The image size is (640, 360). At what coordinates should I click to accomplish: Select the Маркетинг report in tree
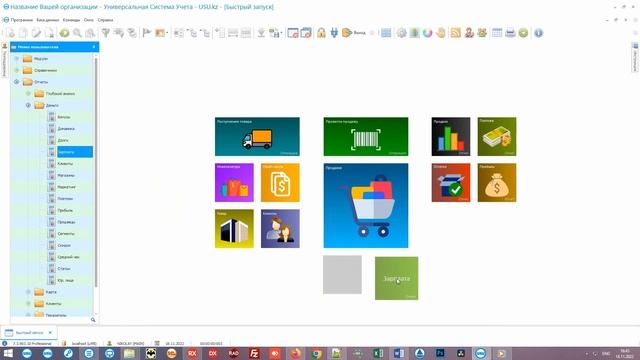pyautogui.click(x=67, y=187)
